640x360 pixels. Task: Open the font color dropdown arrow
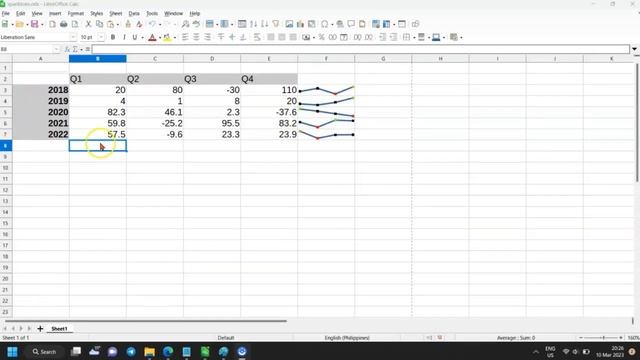160,38
